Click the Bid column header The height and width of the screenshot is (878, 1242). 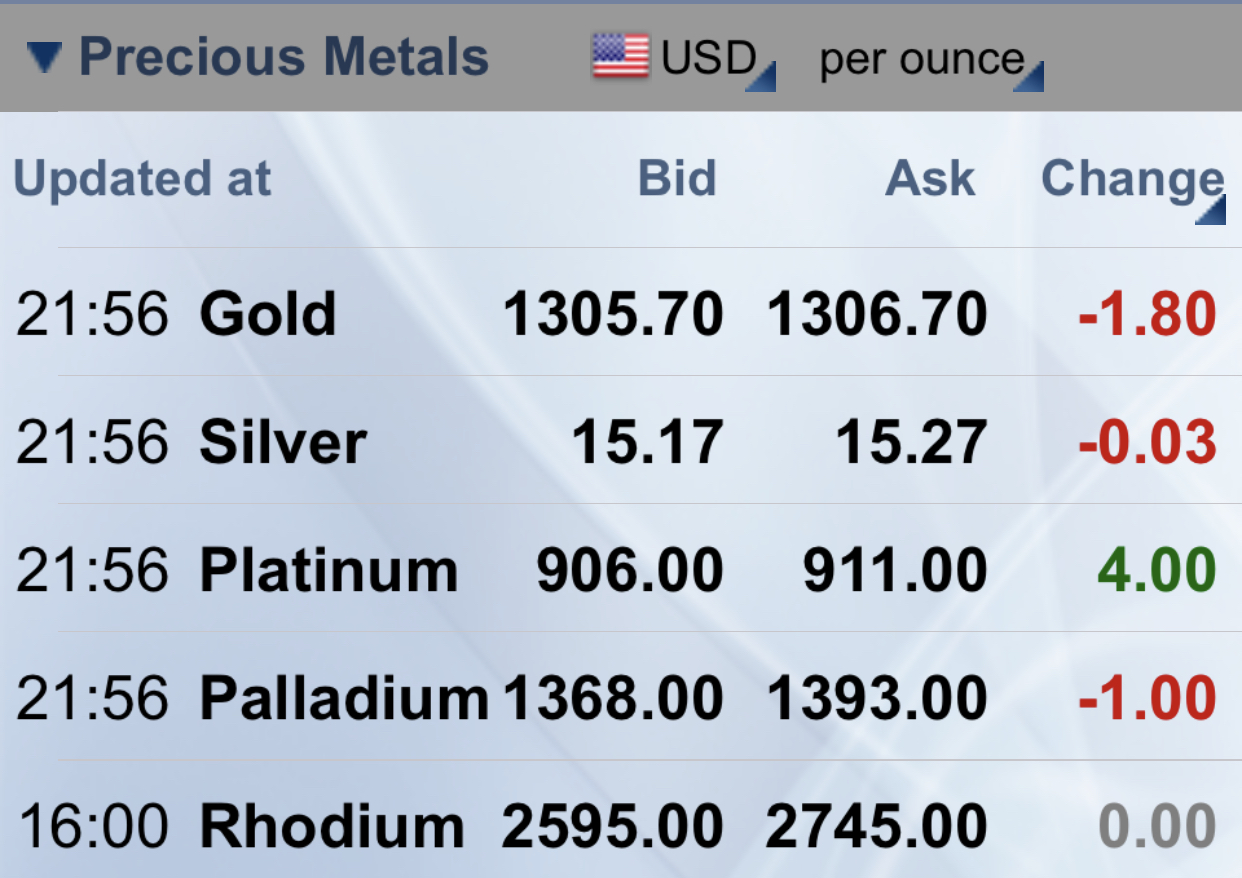point(677,179)
